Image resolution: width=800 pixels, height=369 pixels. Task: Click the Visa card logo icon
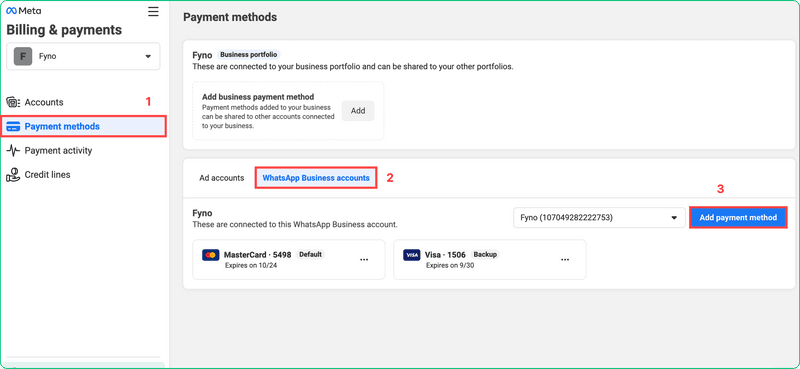411,255
